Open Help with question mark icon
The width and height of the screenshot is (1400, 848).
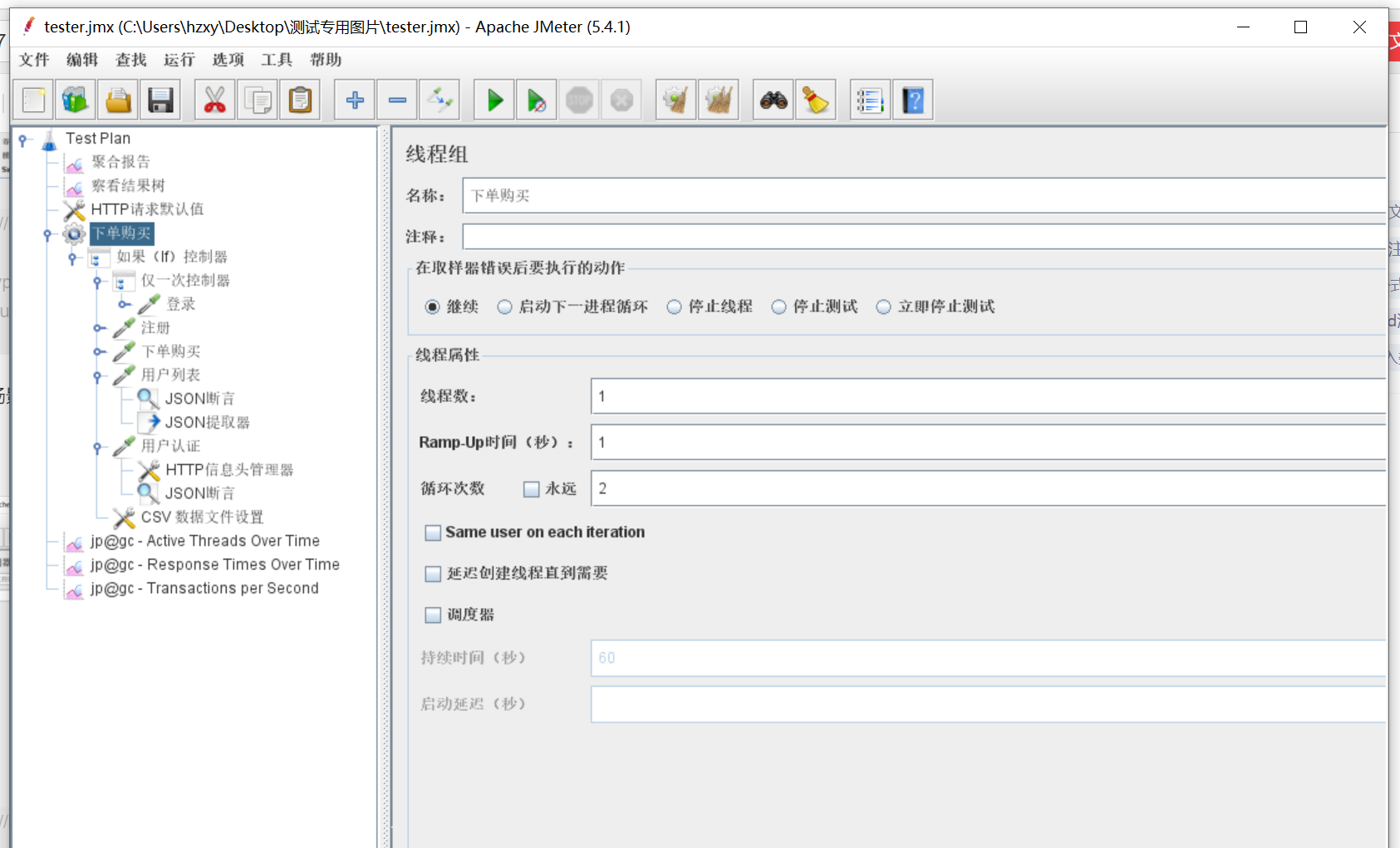(913, 100)
